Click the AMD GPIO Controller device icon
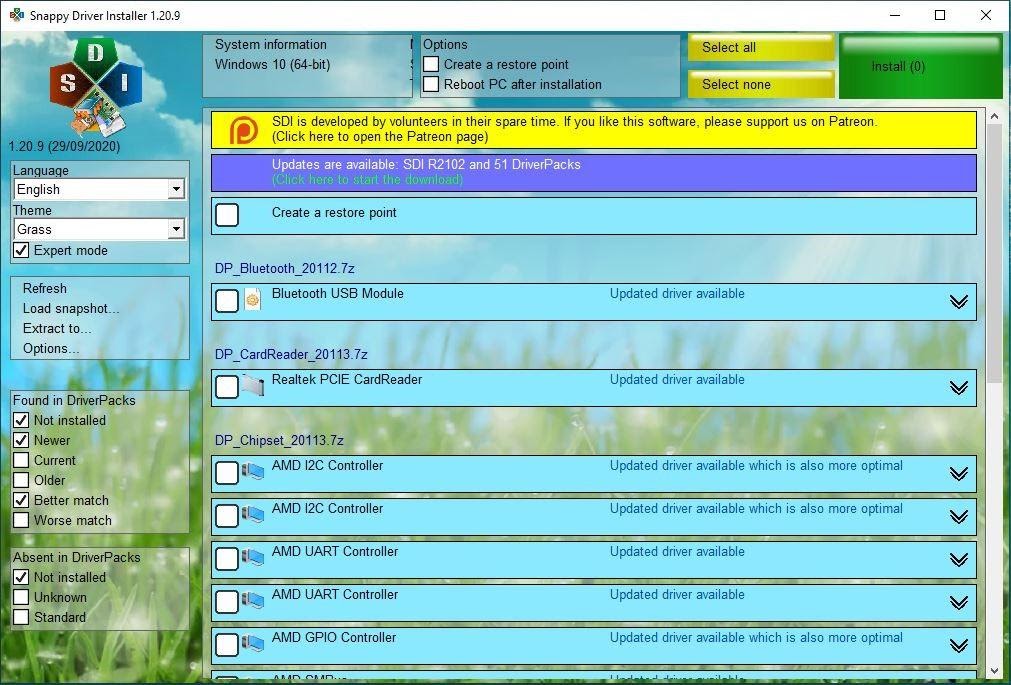This screenshot has height=685, width=1011. [253, 644]
